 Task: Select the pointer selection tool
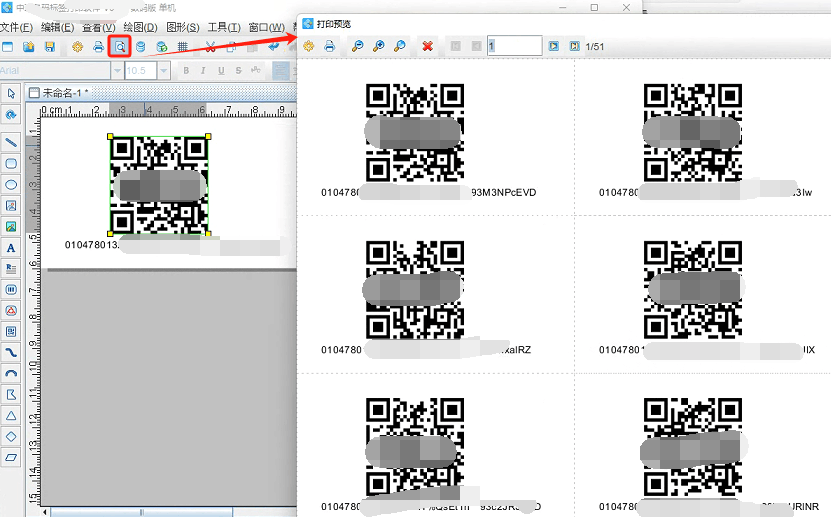pos(11,94)
